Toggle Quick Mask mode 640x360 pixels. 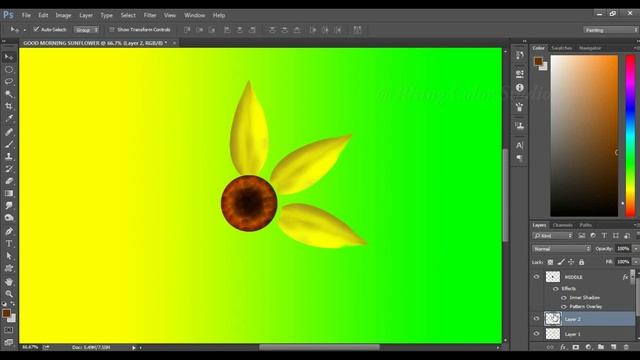click(x=9, y=330)
